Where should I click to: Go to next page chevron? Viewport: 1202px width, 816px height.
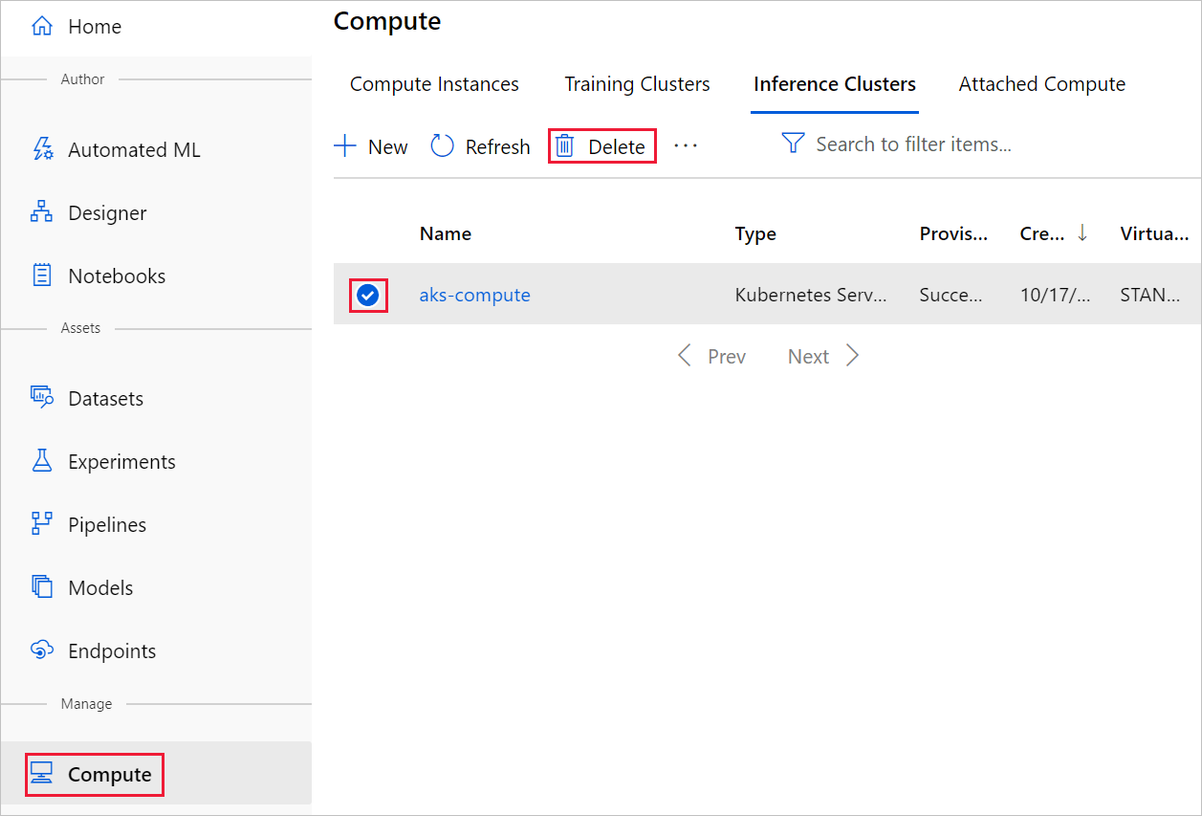[x=852, y=356]
